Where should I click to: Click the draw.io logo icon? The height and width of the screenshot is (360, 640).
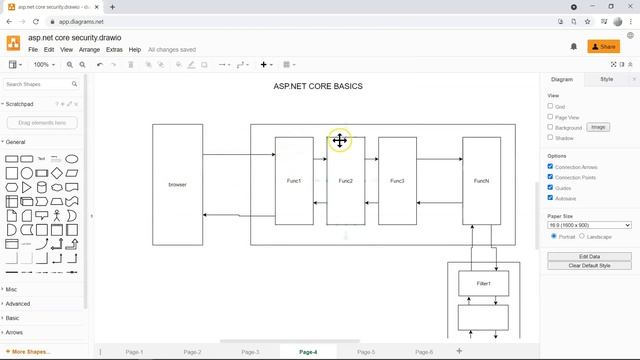(x=13, y=43)
